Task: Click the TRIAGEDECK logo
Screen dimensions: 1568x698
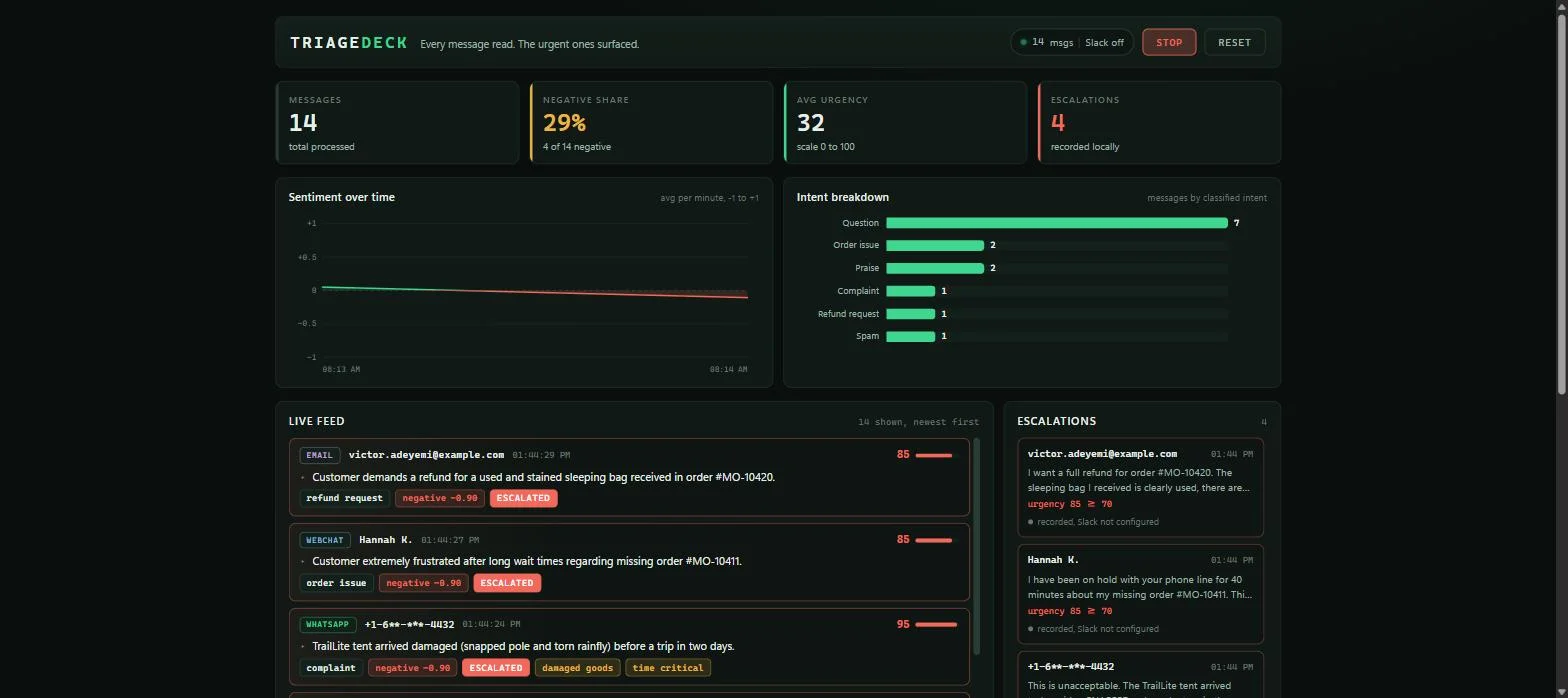Action: (349, 43)
